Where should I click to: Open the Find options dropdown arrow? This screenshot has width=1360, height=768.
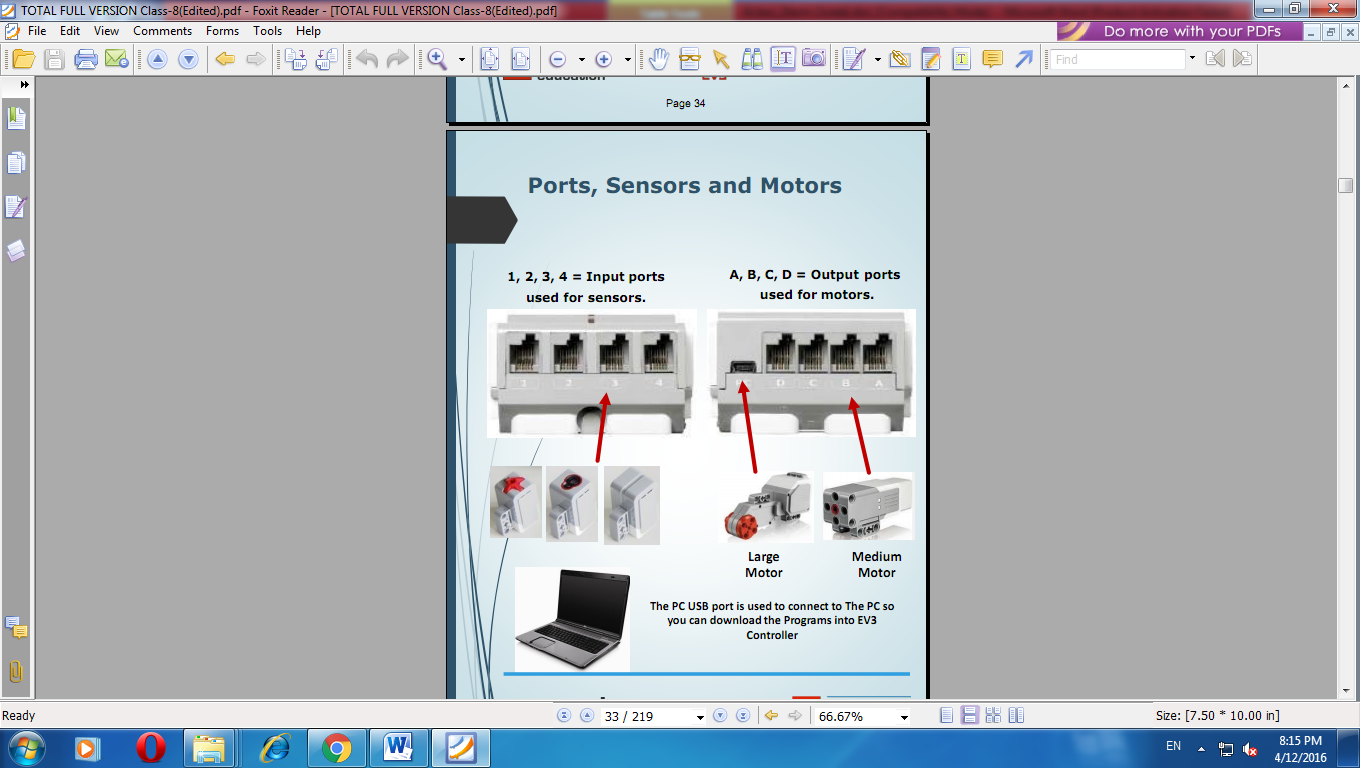pyautogui.click(x=1192, y=59)
